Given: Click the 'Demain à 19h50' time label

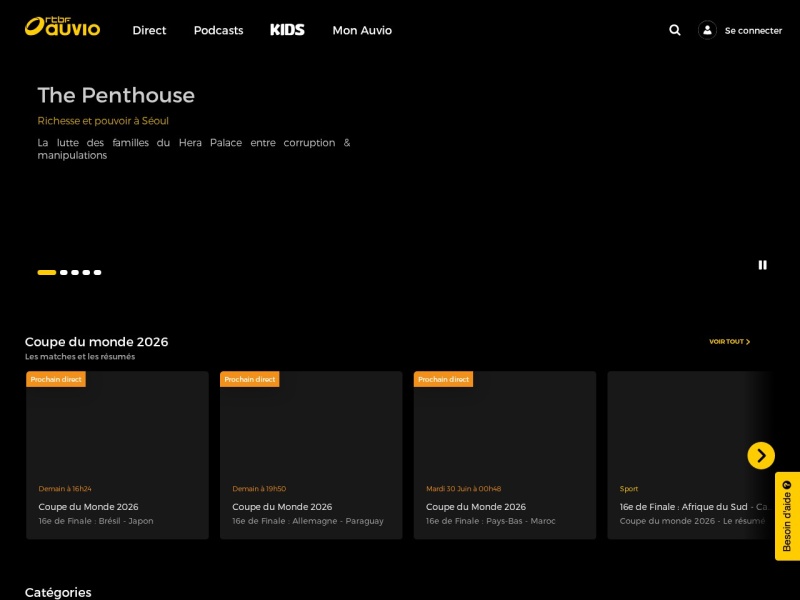Looking at the screenshot, I should 259,489.
